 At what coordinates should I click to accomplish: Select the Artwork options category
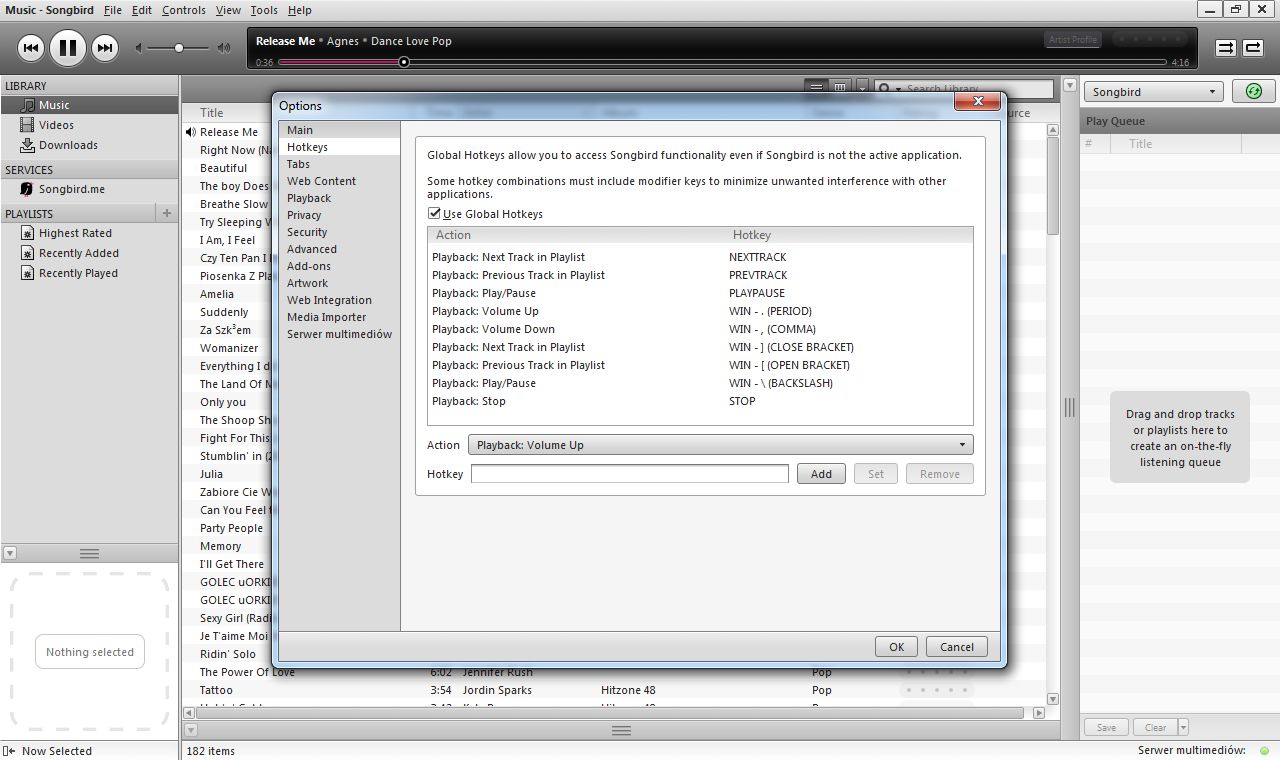tap(339, 283)
